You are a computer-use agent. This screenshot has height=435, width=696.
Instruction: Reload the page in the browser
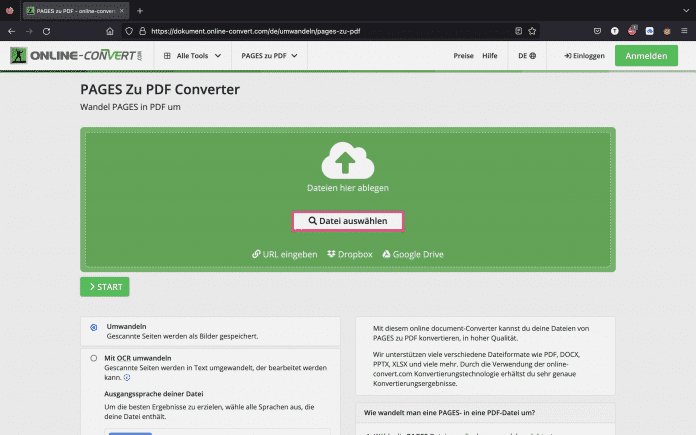point(47,31)
